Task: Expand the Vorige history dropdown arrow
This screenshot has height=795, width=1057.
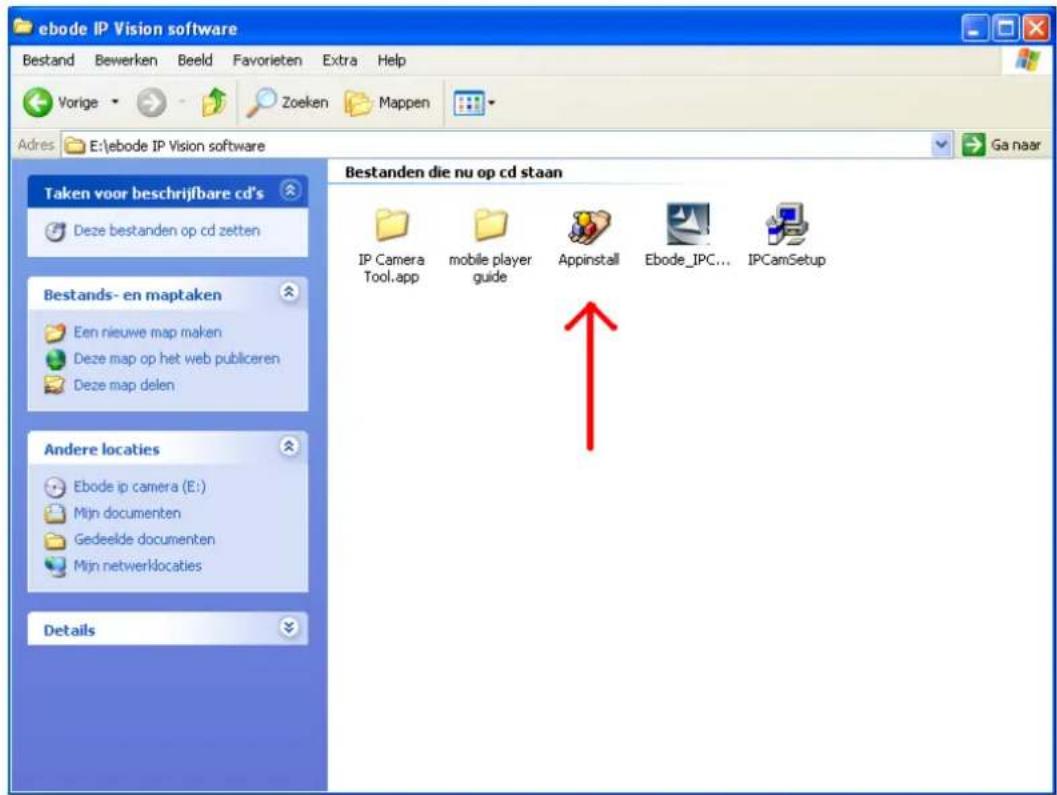Action: (115, 102)
